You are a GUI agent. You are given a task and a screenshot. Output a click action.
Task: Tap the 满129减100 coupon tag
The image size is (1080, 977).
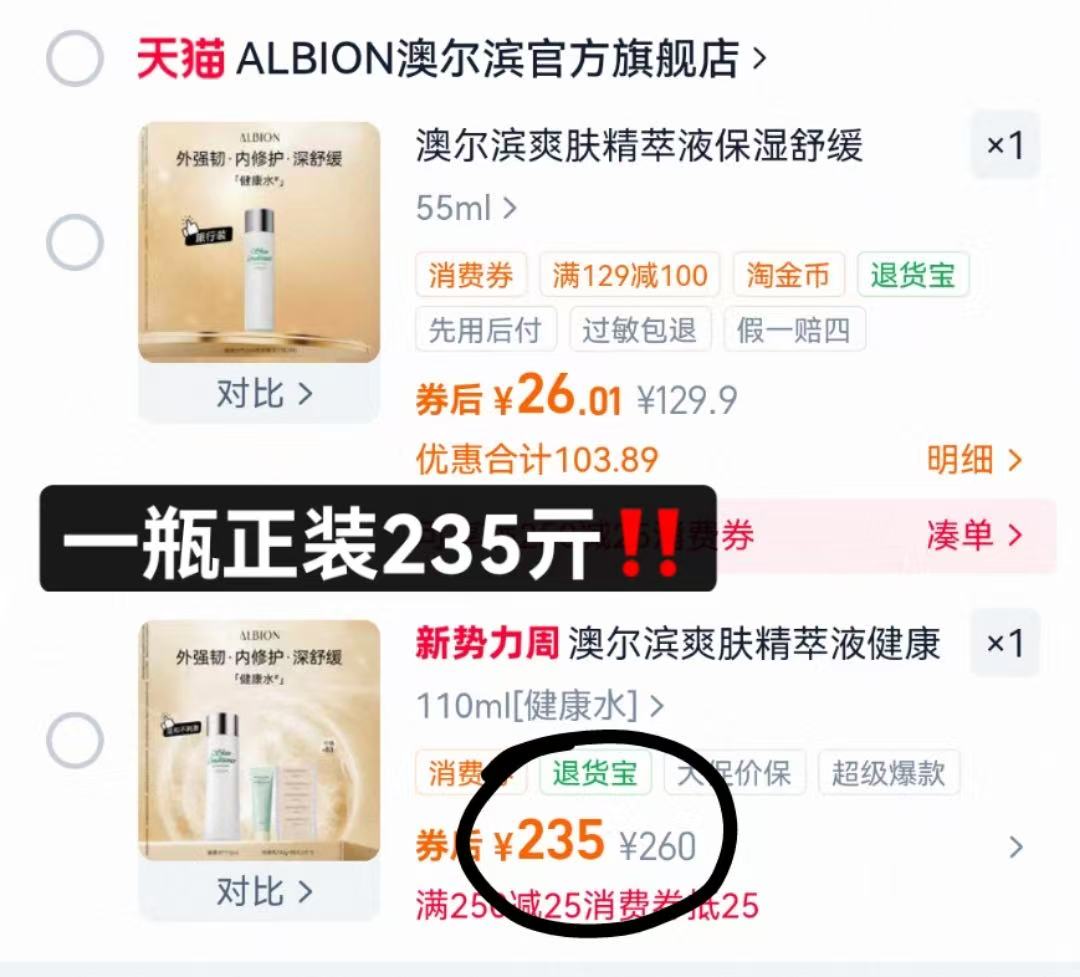[630, 275]
